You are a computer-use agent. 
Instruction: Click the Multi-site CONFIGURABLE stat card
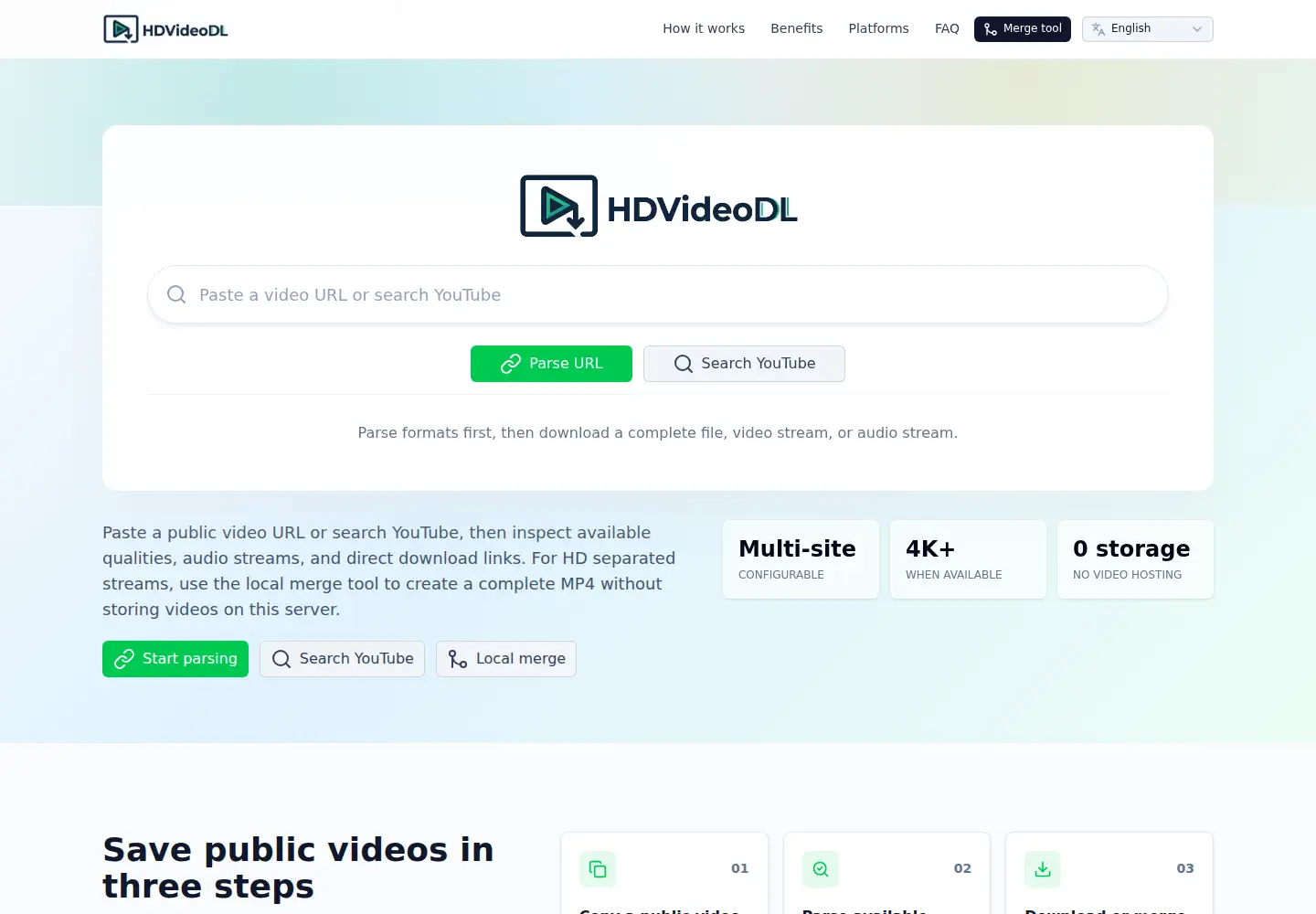point(801,559)
